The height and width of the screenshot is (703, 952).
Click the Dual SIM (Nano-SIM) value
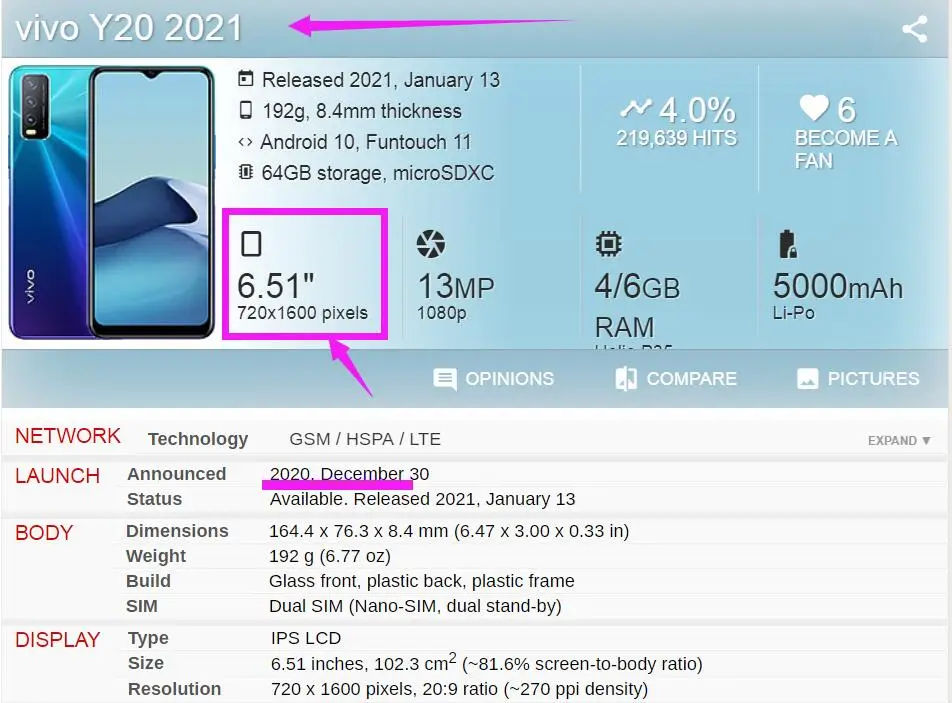point(415,606)
